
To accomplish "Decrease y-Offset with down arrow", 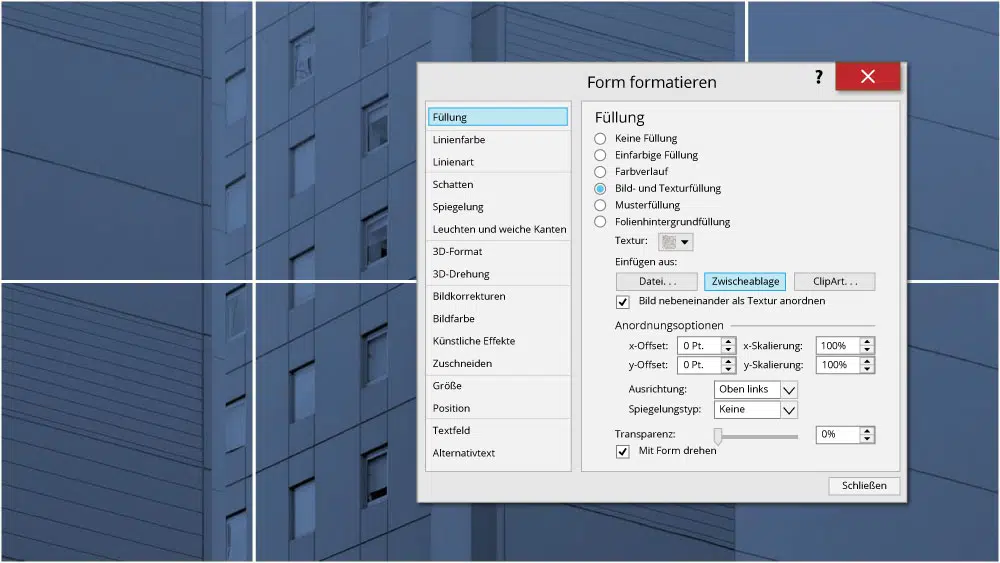I will pos(728,370).
